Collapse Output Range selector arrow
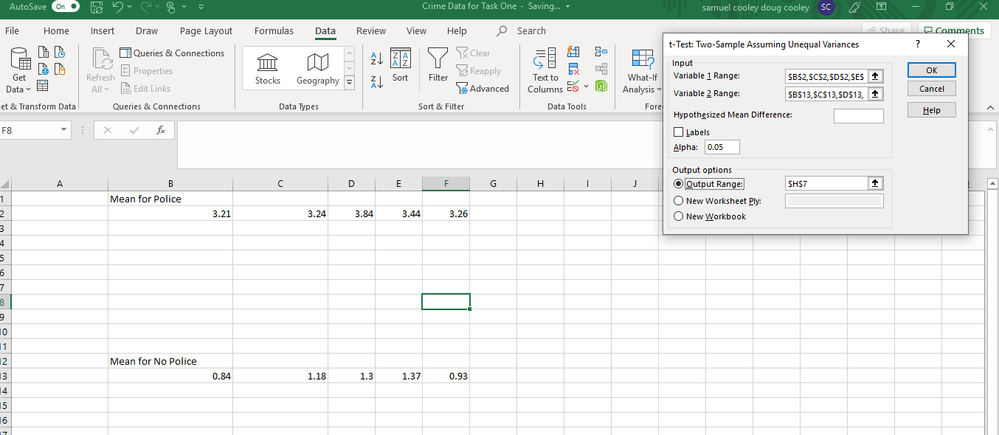Viewport: 999px width, 435px height. pyautogui.click(x=875, y=183)
